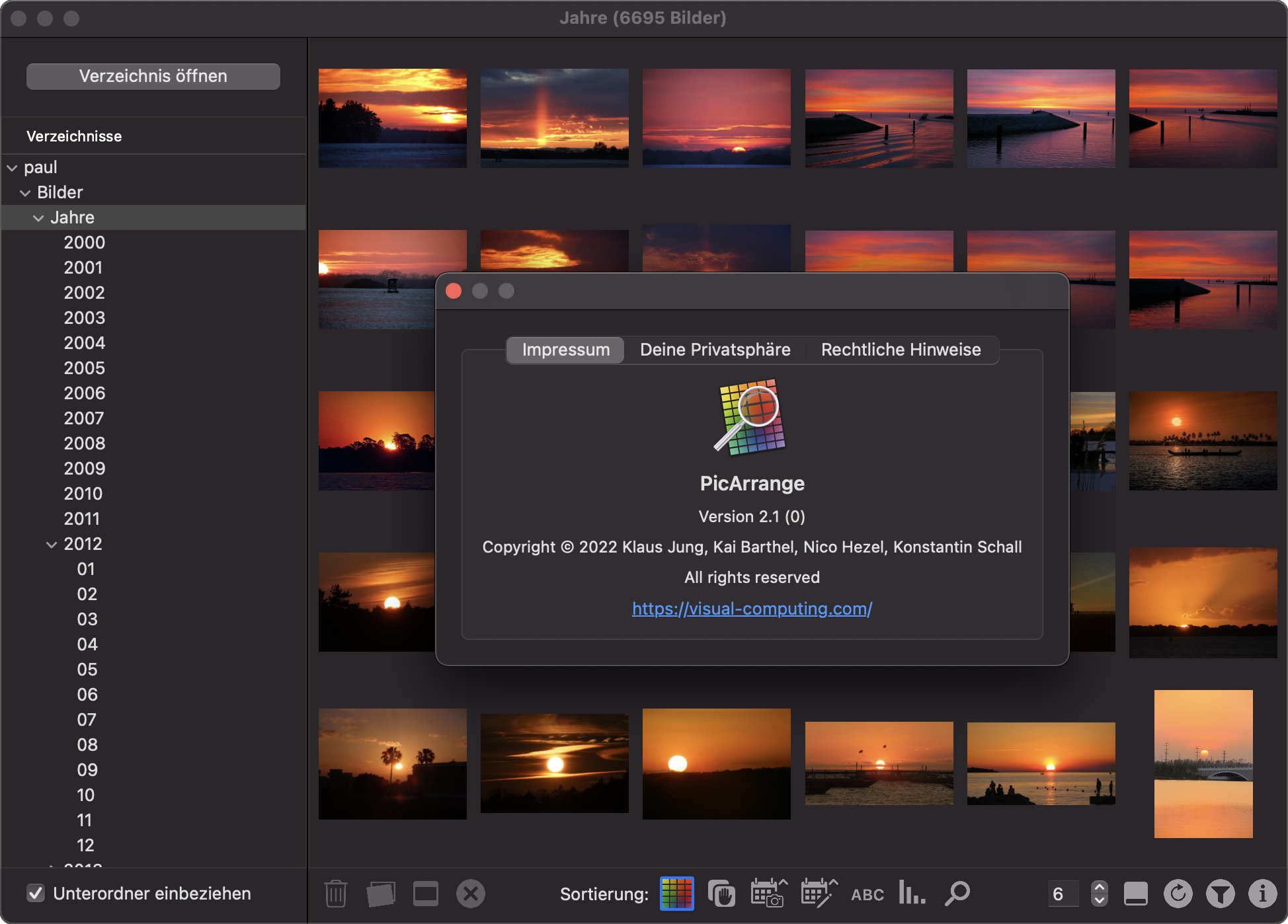Select the 2008 folder
This screenshot has height=924, width=1288.
85,443
